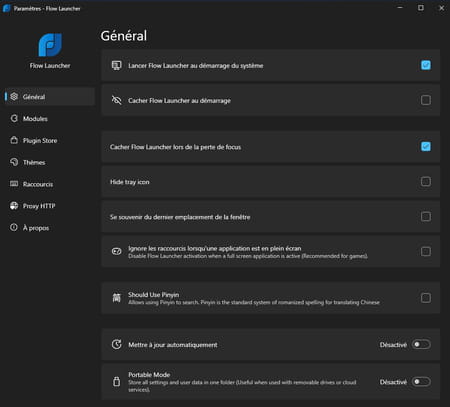Click the Should Use Pinyin description text

tap(254, 302)
